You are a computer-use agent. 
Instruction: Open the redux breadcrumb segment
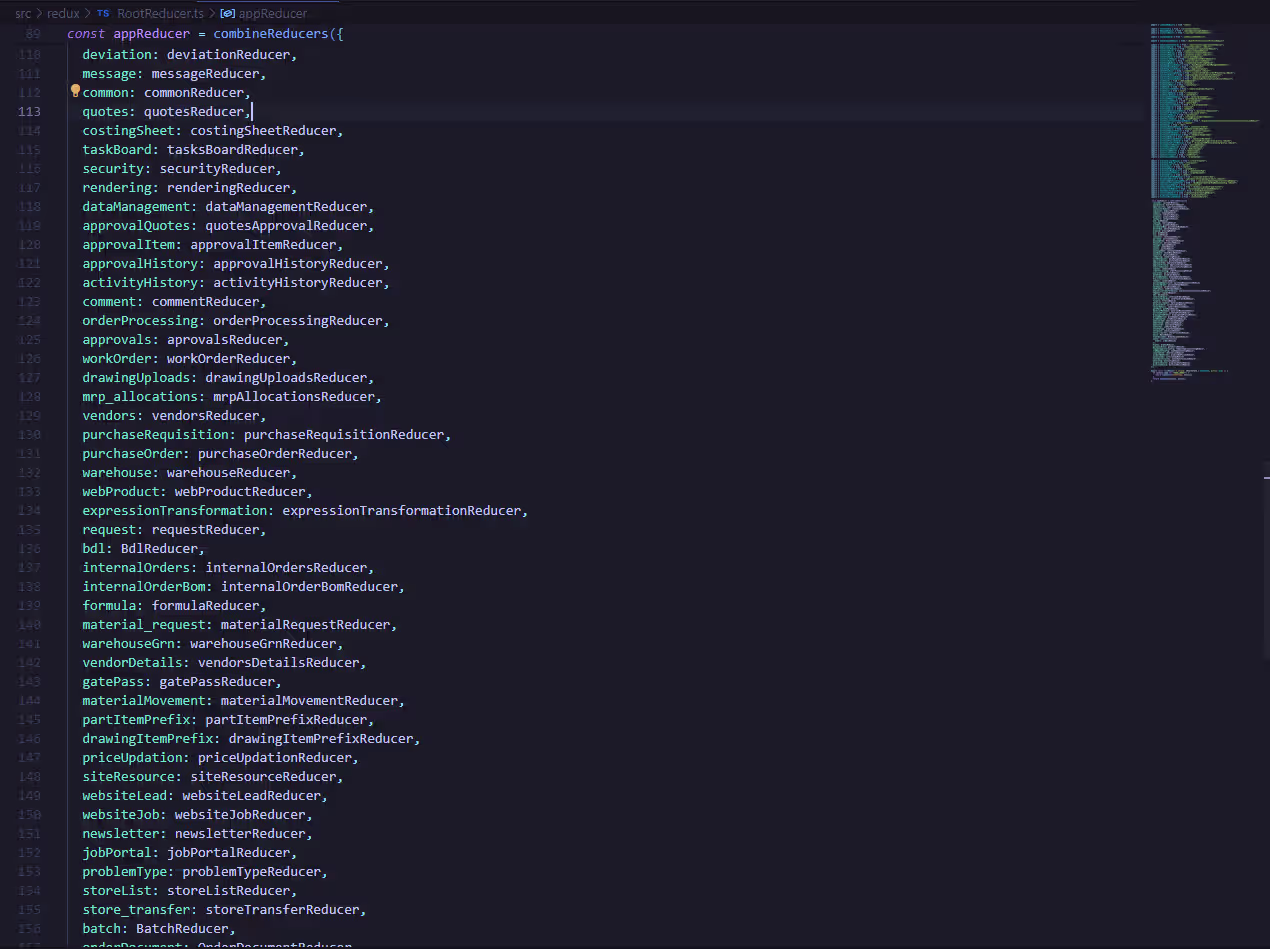(x=63, y=14)
